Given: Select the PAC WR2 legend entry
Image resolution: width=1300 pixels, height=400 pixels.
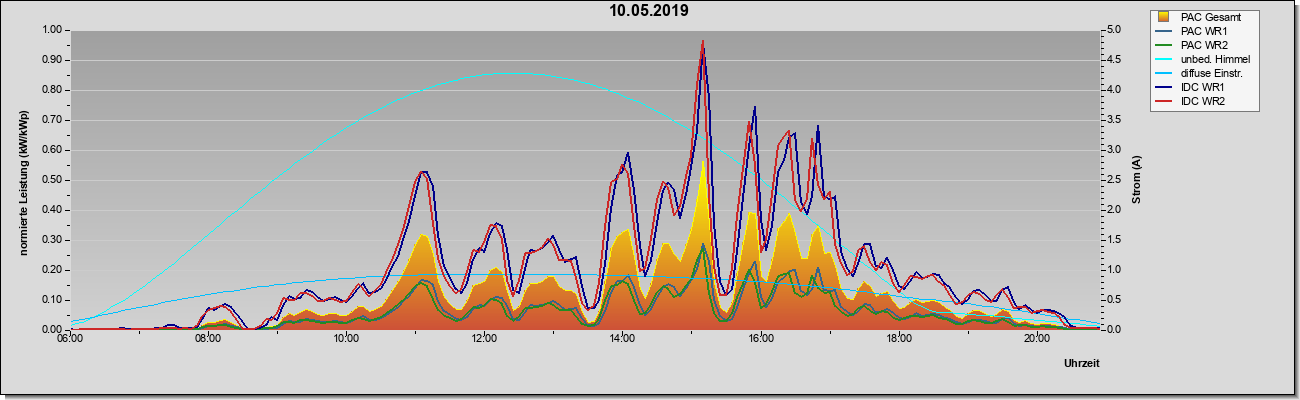Looking at the screenshot, I should (1190, 45).
